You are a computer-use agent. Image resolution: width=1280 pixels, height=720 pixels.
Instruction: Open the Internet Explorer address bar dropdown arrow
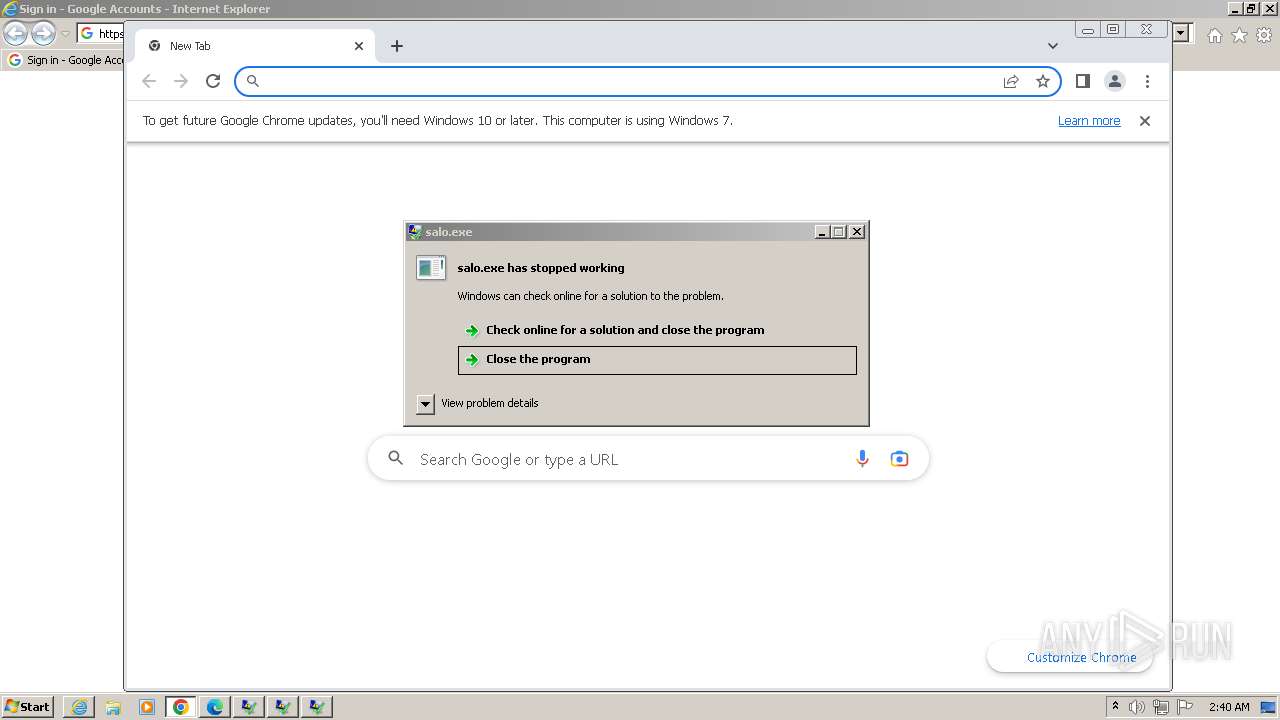[x=1181, y=33]
